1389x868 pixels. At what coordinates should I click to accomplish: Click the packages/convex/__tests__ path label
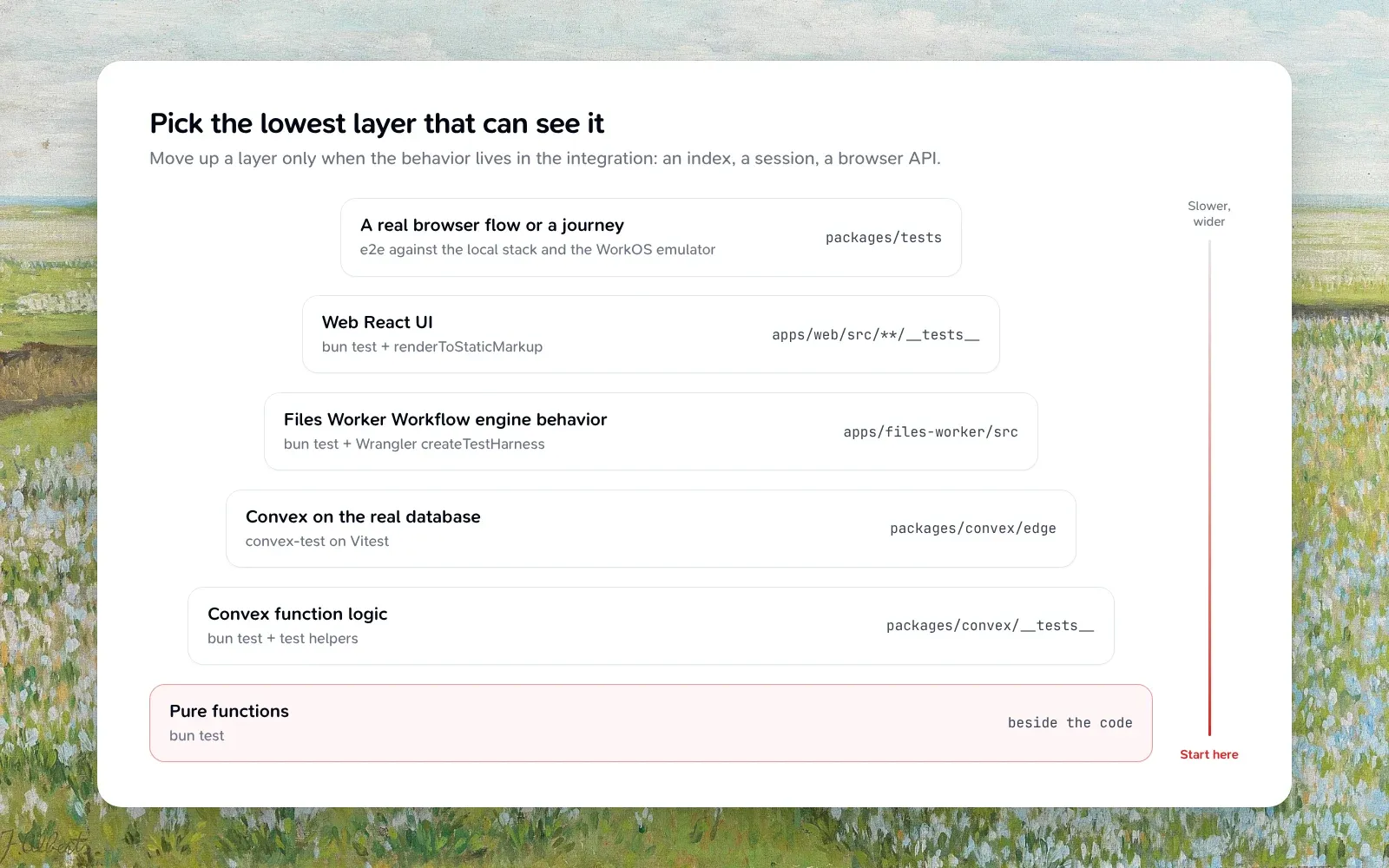pyautogui.click(x=990, y=626)
